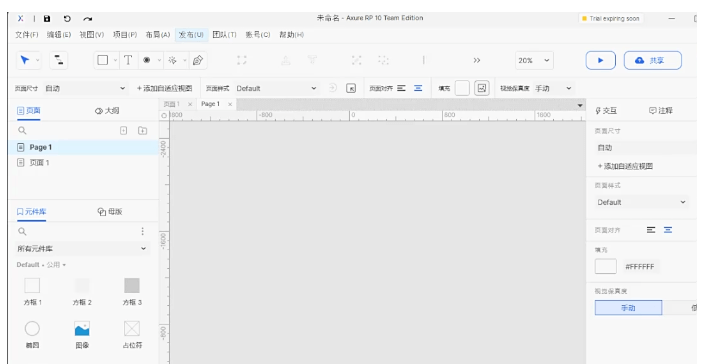Screen dimensions: 710x364
Task: Expand the selection mode arrow dropdown
Action: 38,60
